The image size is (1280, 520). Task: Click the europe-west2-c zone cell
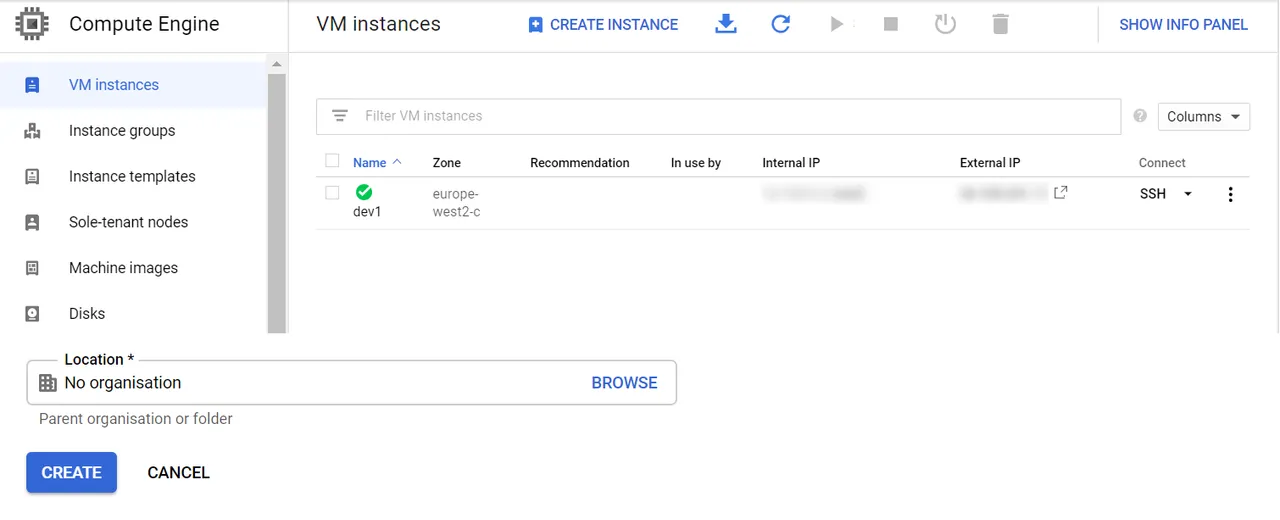[456, 203]
